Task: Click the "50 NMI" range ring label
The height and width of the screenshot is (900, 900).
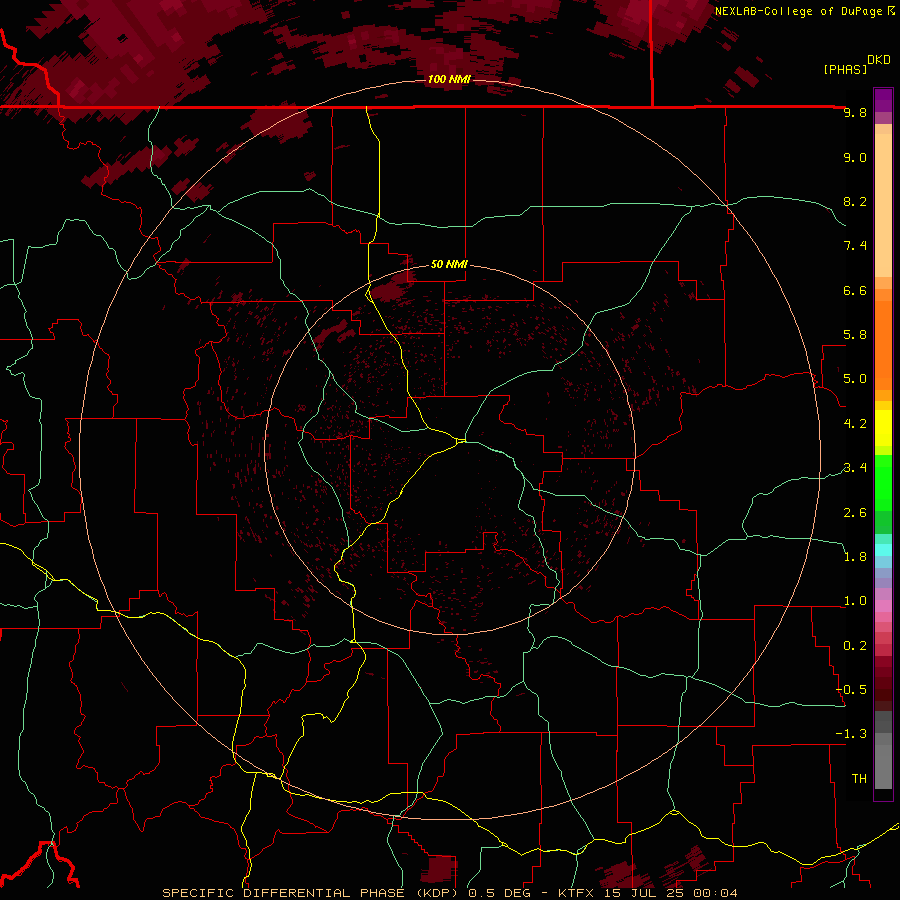Action: click(x=449, y=264)
